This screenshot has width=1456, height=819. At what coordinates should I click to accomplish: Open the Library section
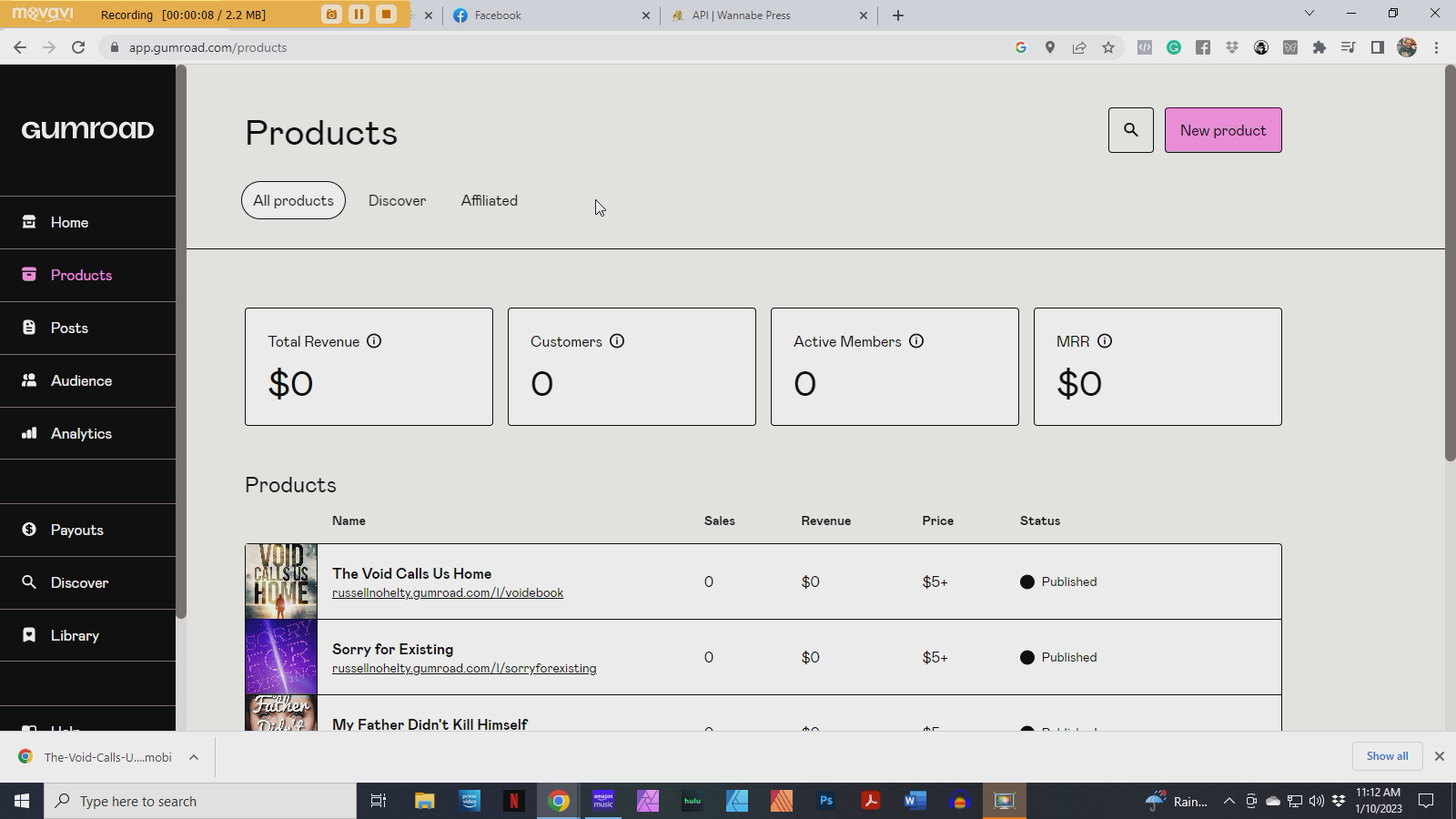click(74, 635)
